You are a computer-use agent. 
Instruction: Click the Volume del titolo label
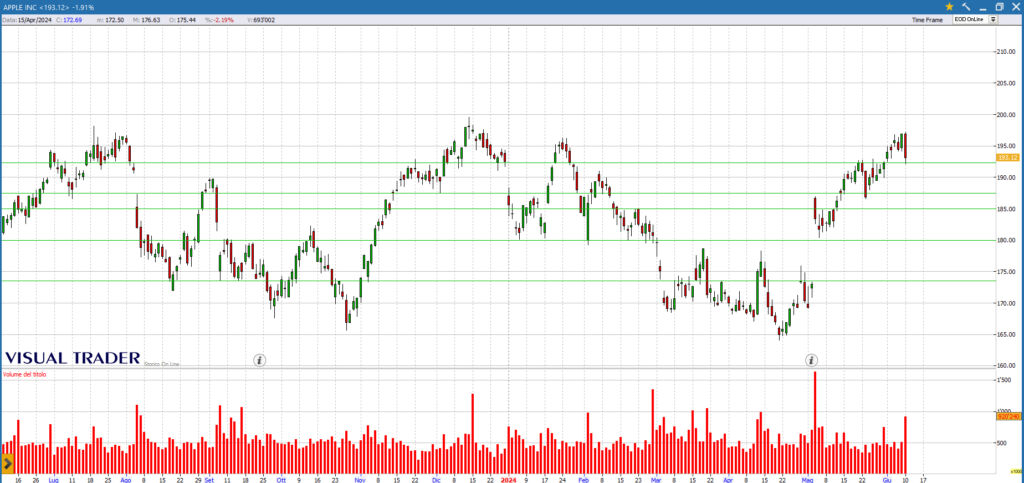(x=25, y=375)
